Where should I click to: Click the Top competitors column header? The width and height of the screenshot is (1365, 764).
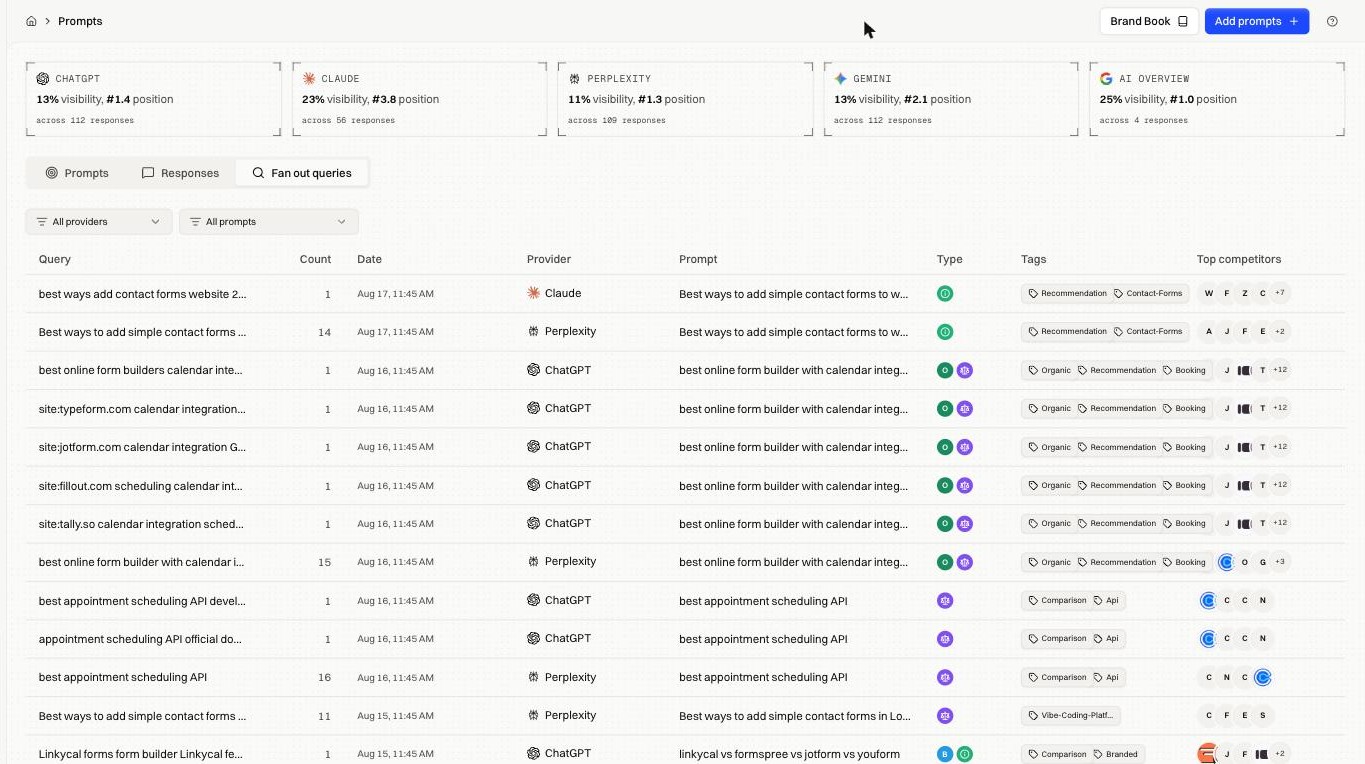click(1239, 259)
